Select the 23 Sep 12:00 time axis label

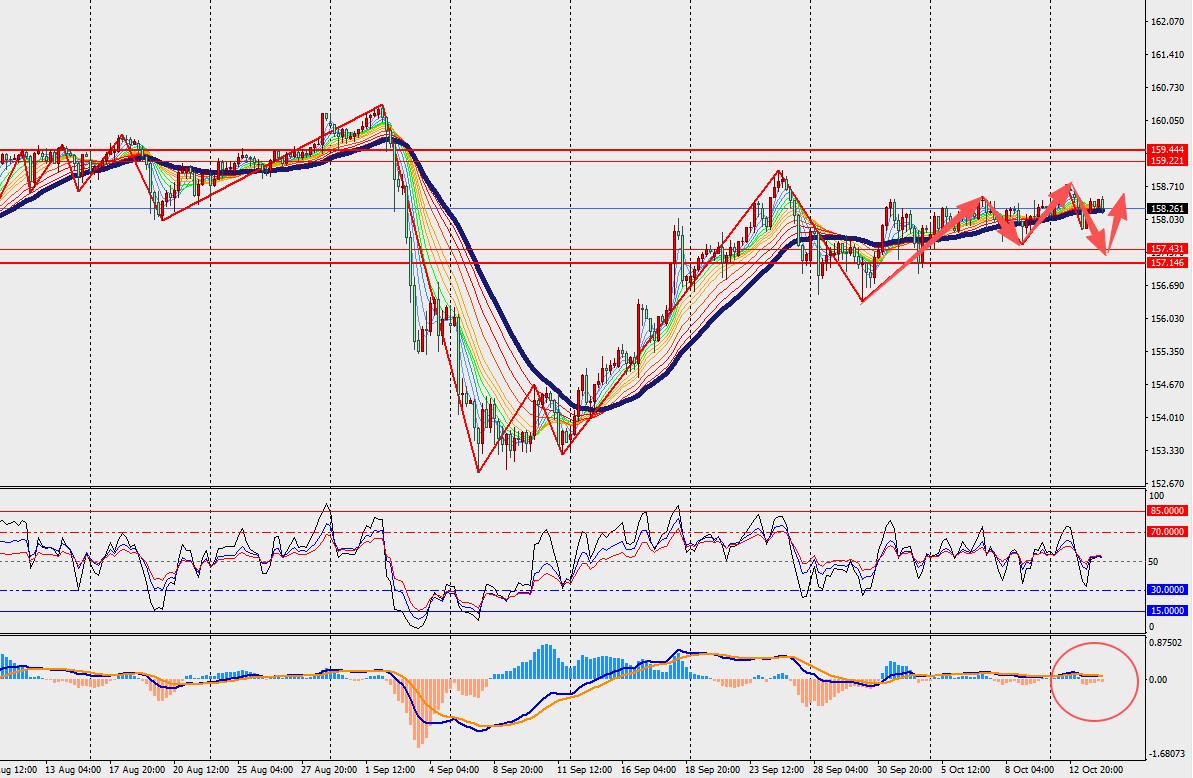pos(776,770)
